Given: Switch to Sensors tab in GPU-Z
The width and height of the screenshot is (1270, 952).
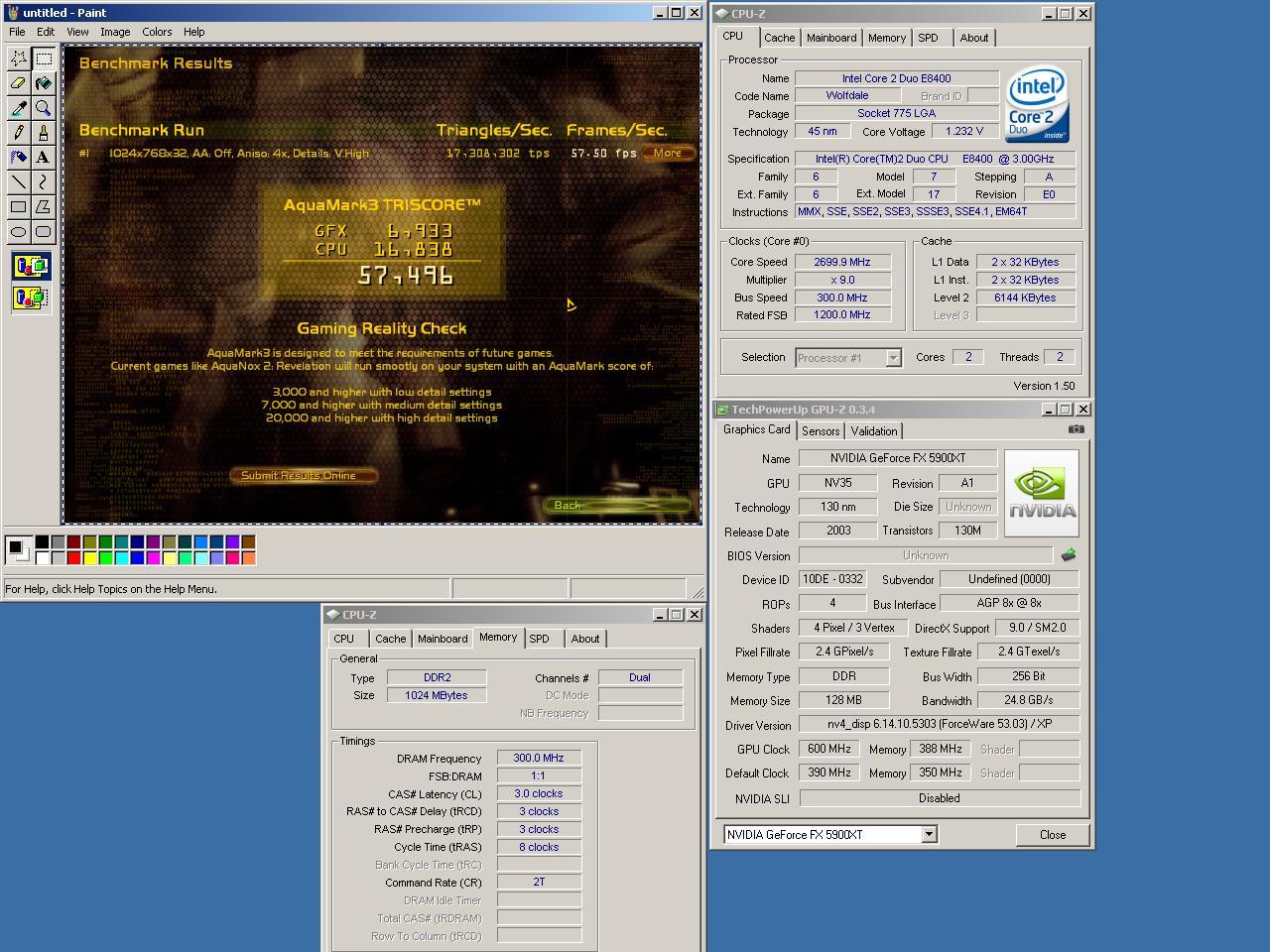Looking at the screenshot, I should (x=821, y=431).
